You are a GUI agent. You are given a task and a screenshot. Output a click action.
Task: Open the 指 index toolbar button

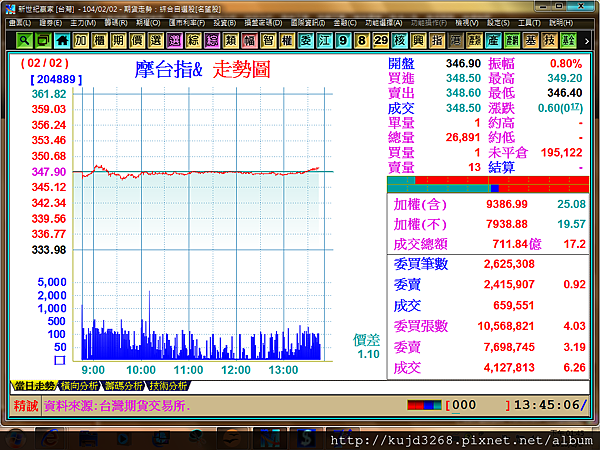tap(437, 40)
